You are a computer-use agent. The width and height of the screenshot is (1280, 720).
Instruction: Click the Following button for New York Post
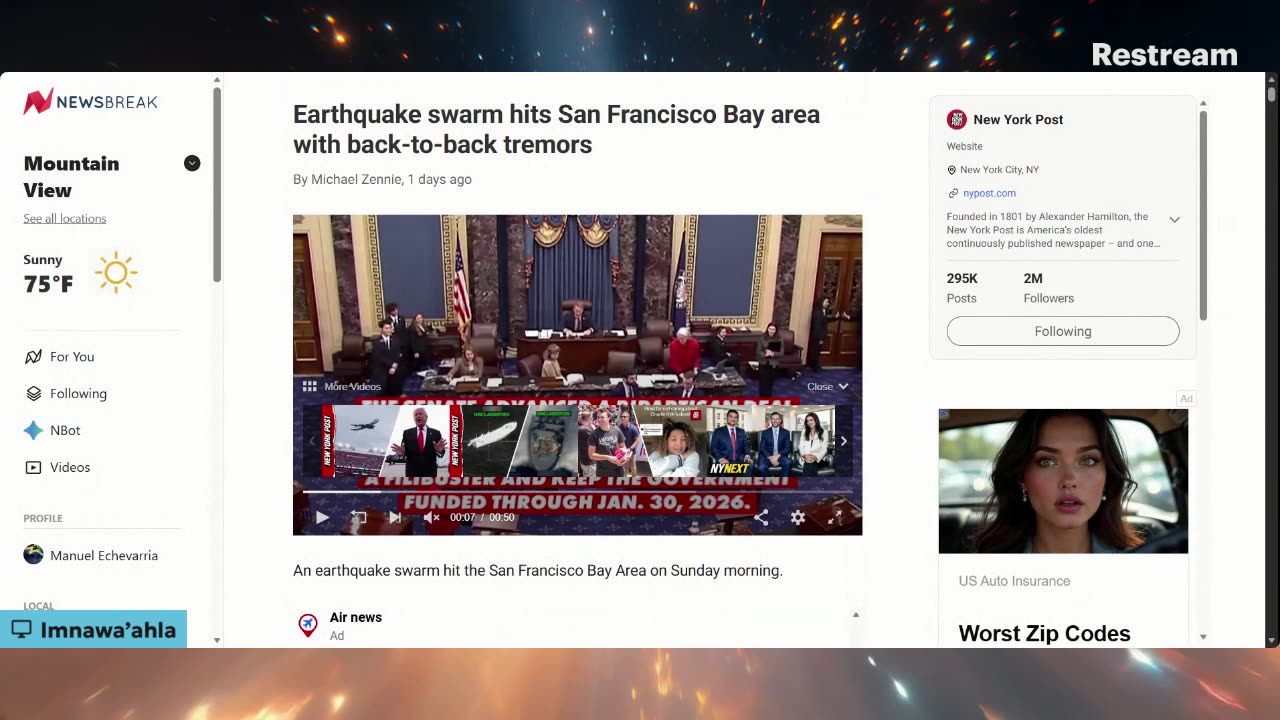click(1063, 331)
